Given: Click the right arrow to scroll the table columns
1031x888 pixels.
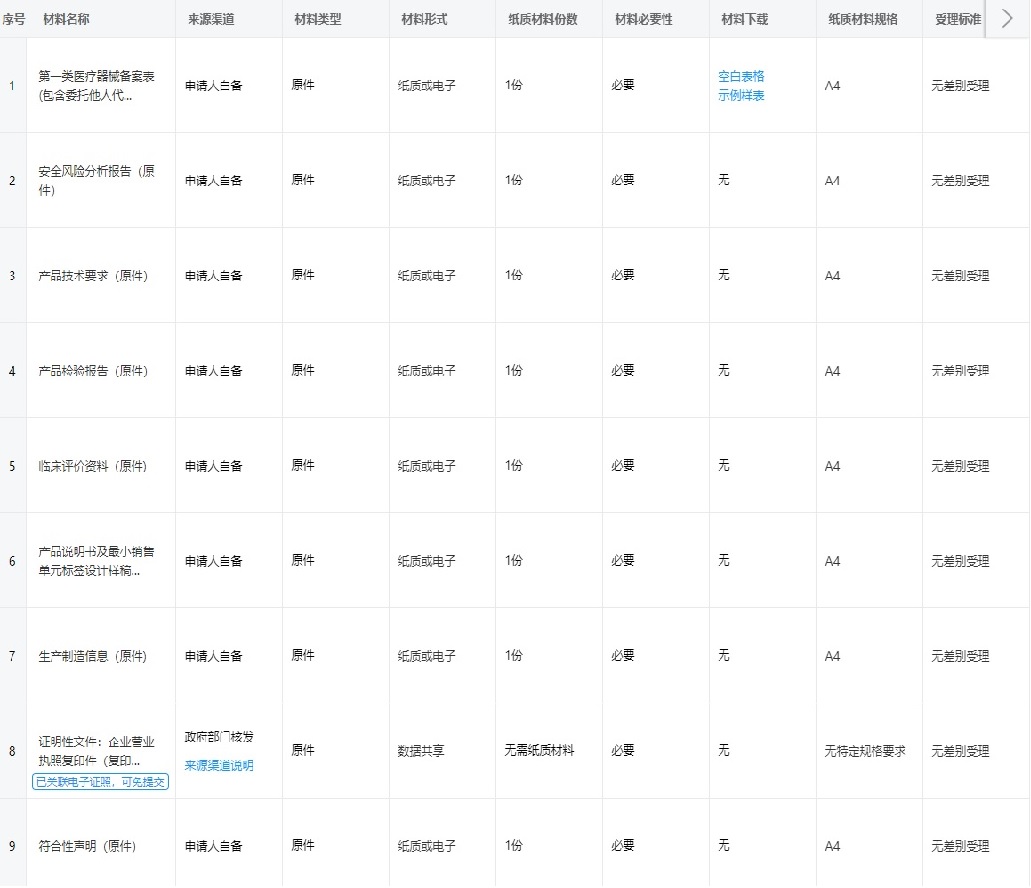Looking at the screenshot, I should pos(1006,18).
